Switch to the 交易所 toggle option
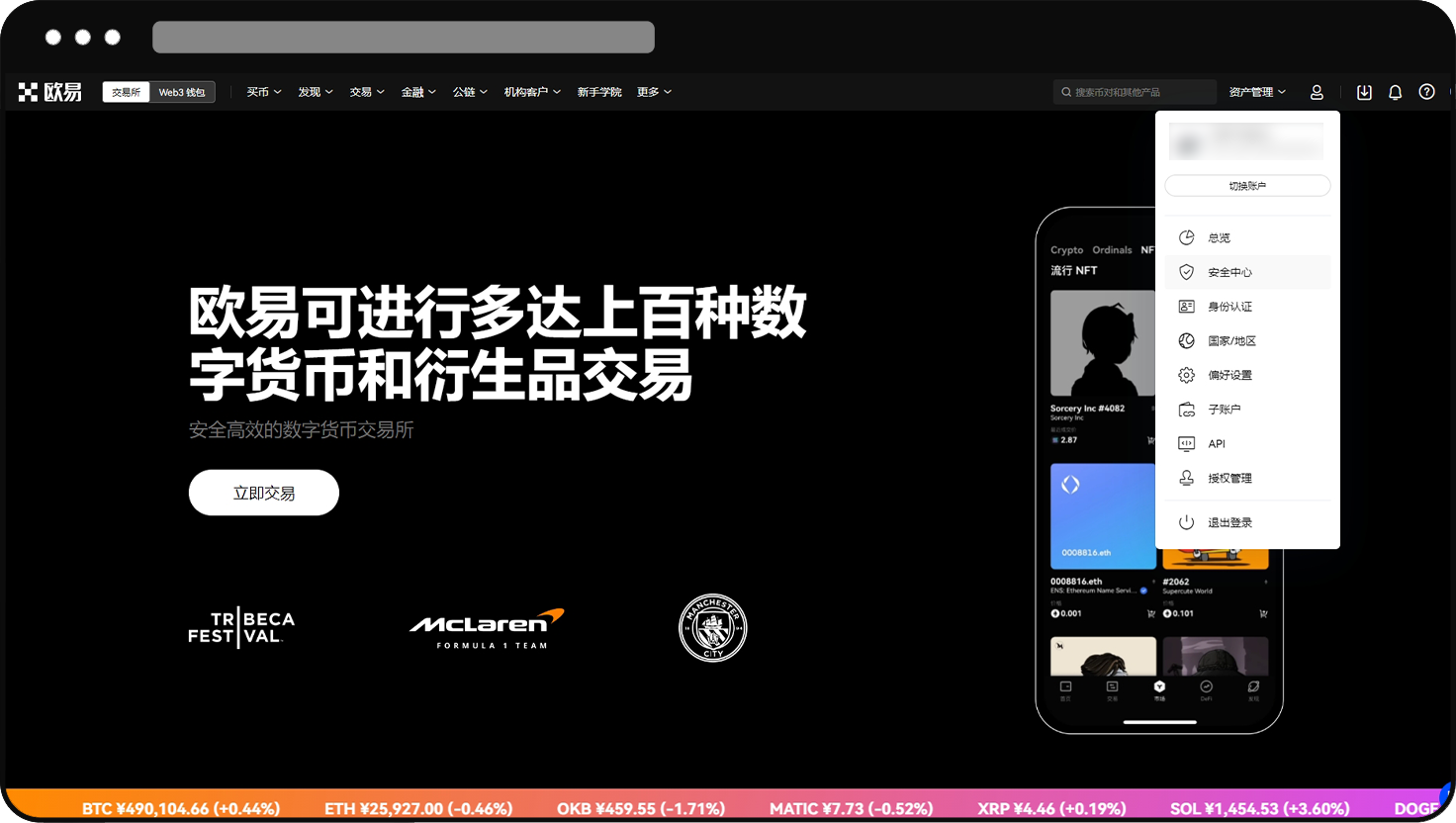The width and height of the screenshot is (1456, 823). pos(126,92)
